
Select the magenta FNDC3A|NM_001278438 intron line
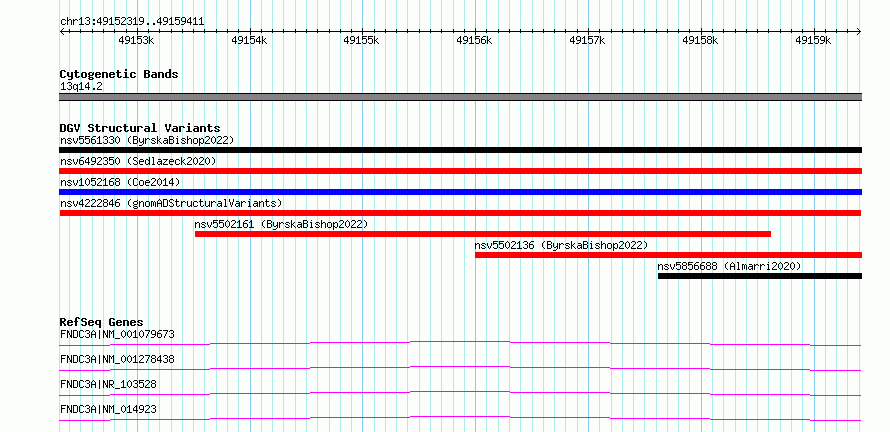tap(460, 368)
